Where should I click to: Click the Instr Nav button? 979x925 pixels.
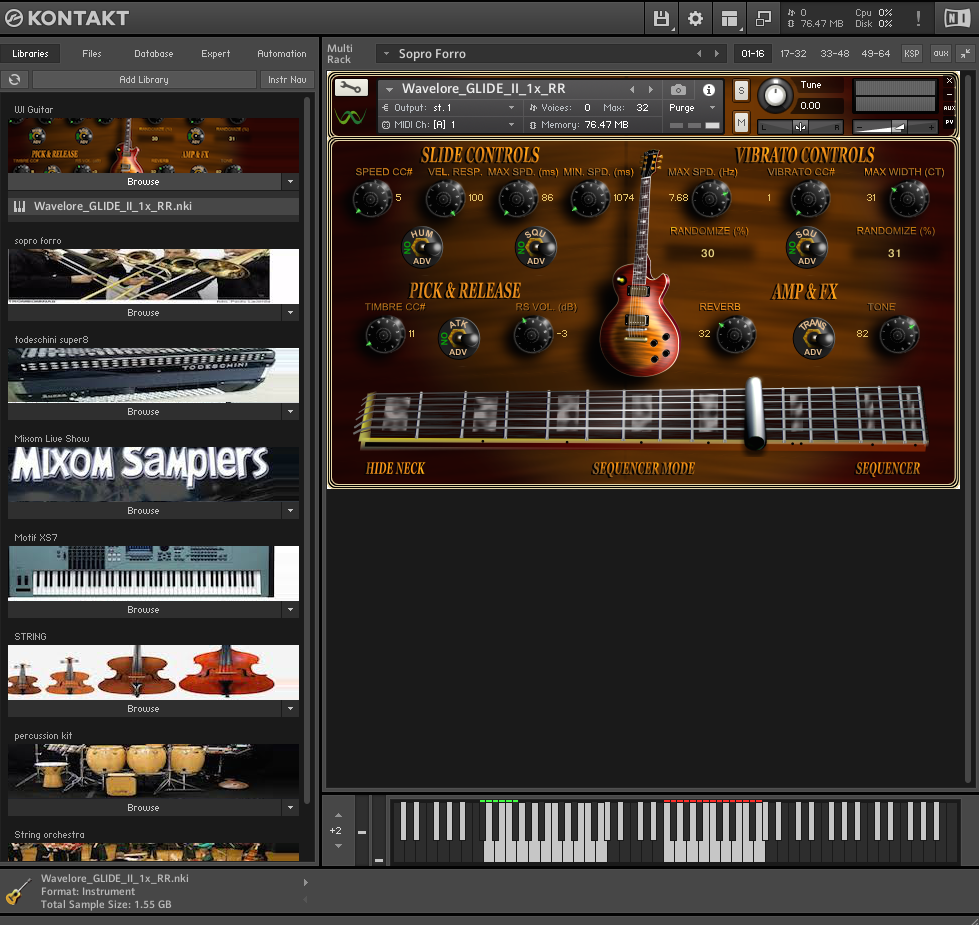287,79
